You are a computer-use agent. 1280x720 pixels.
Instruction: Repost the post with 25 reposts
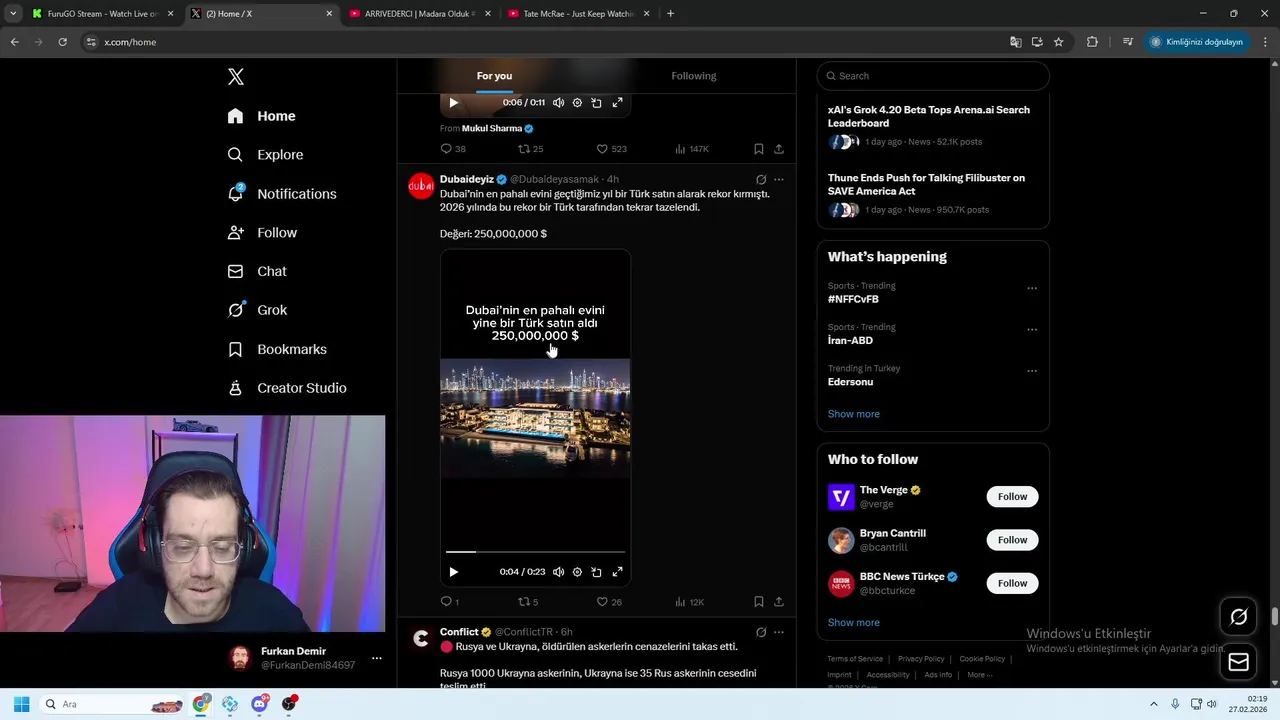pyautogui.click(x=530, y=149)
